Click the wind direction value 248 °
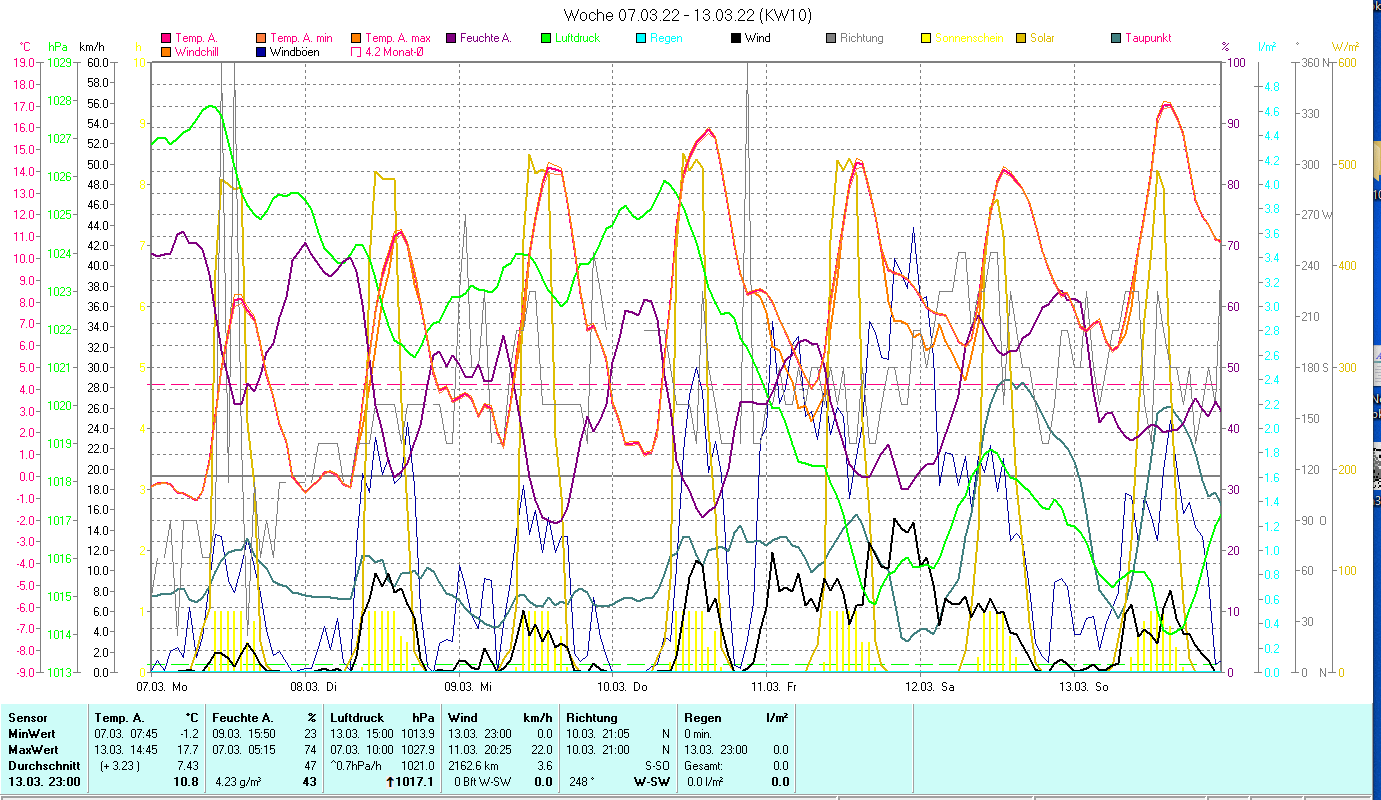This screenshot has height=800, width=1381. pyautogui.click(x=584, y=782)
